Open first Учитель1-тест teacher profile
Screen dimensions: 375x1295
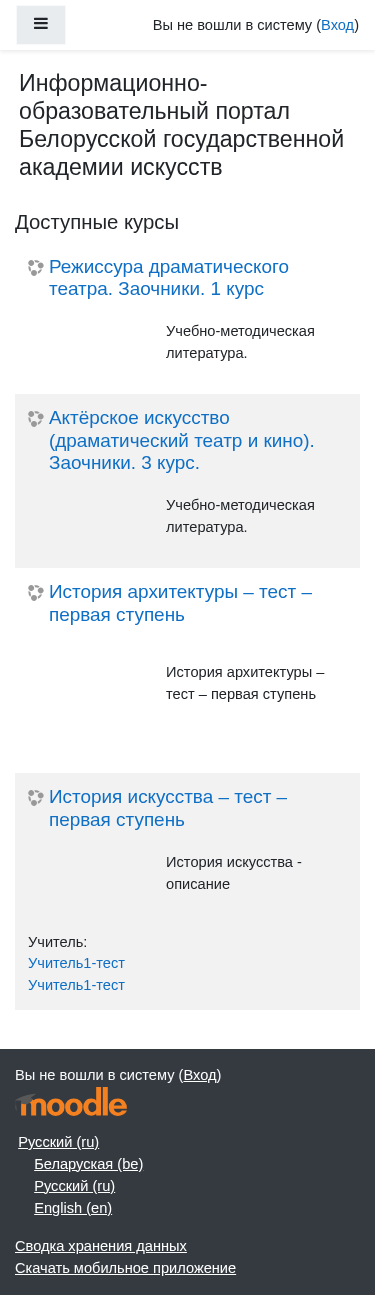pos(76,963)
